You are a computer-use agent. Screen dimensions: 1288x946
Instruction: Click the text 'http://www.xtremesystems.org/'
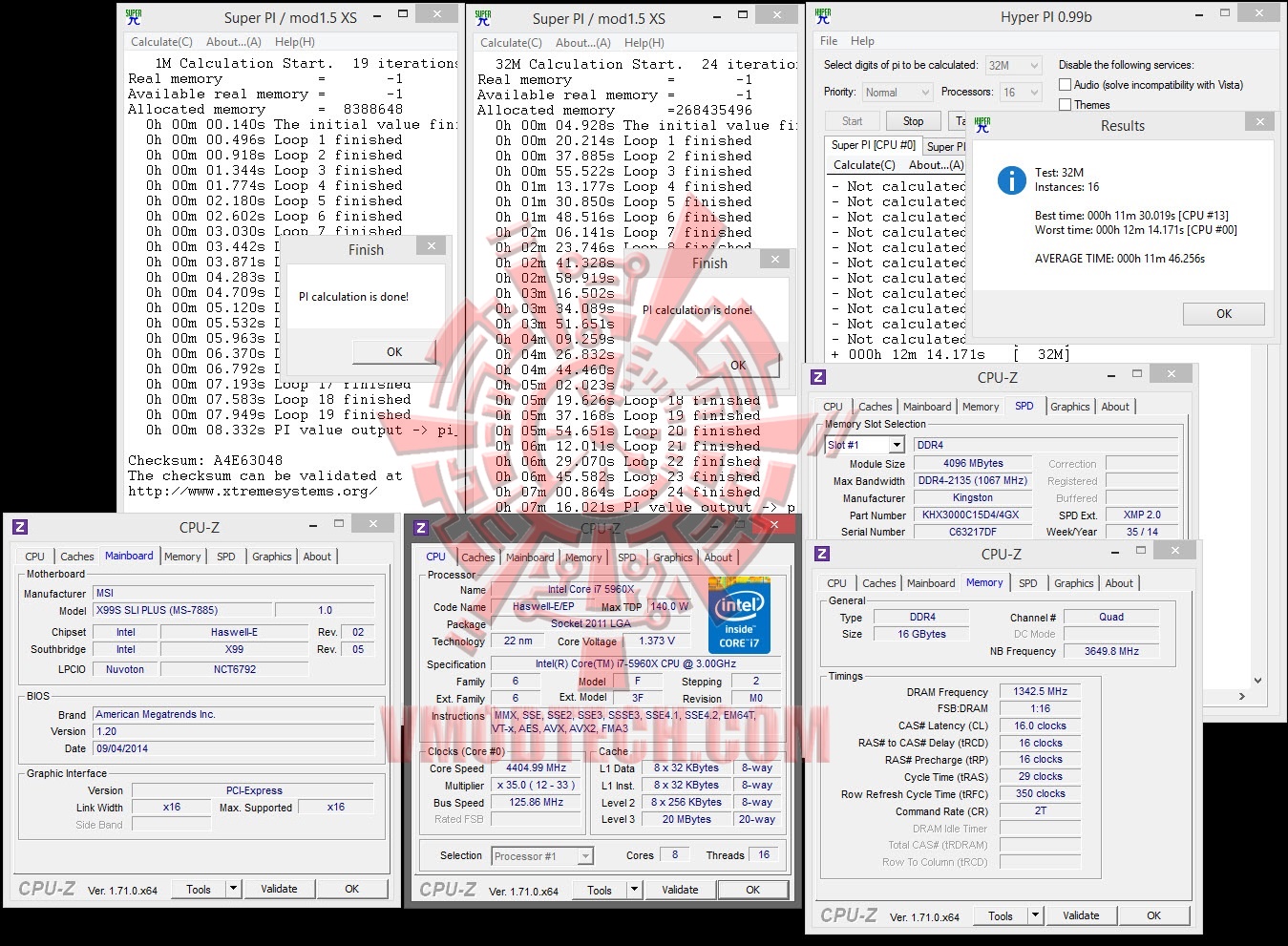(x=252, y=491)
